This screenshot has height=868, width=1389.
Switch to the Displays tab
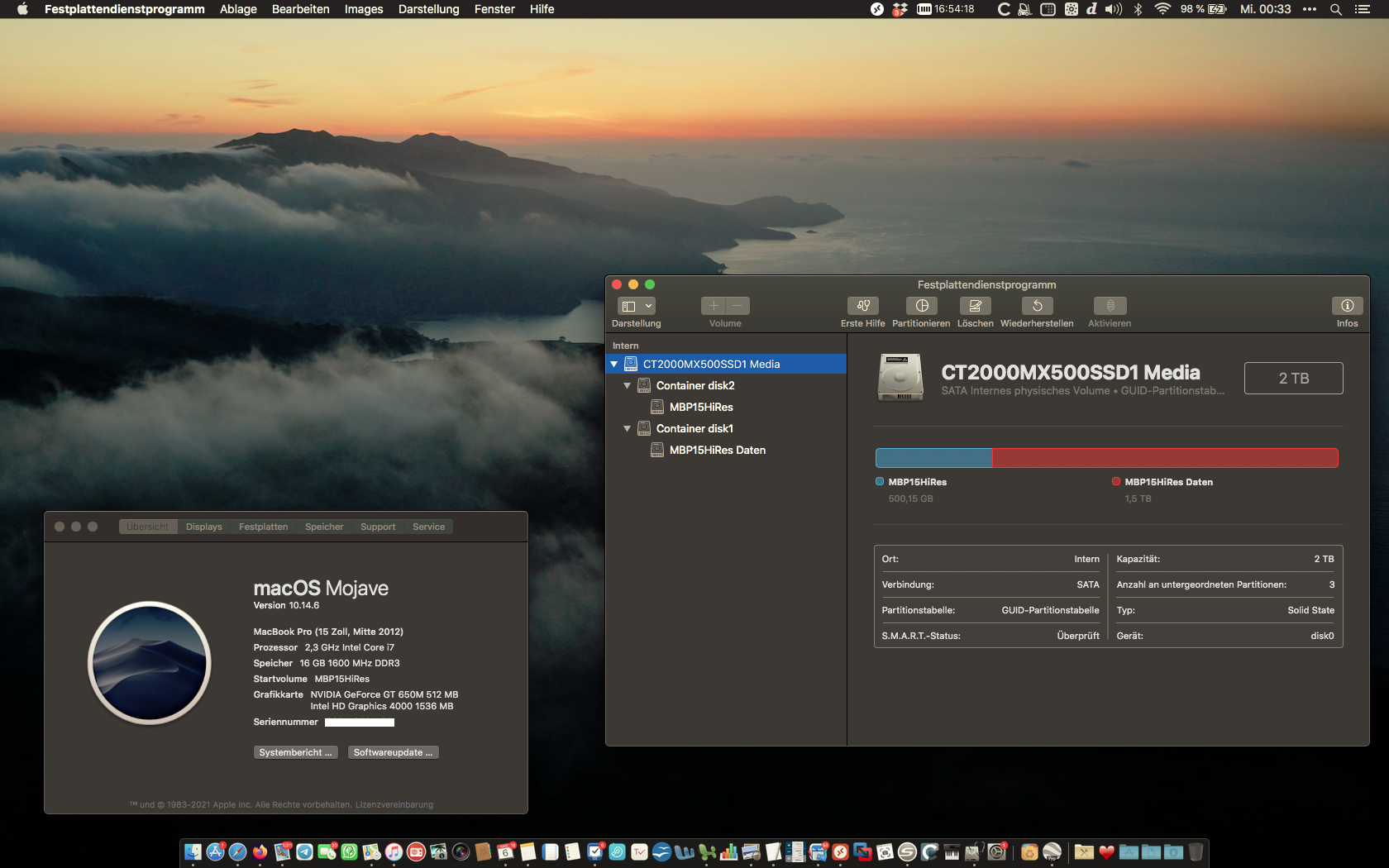click(203, 527)
